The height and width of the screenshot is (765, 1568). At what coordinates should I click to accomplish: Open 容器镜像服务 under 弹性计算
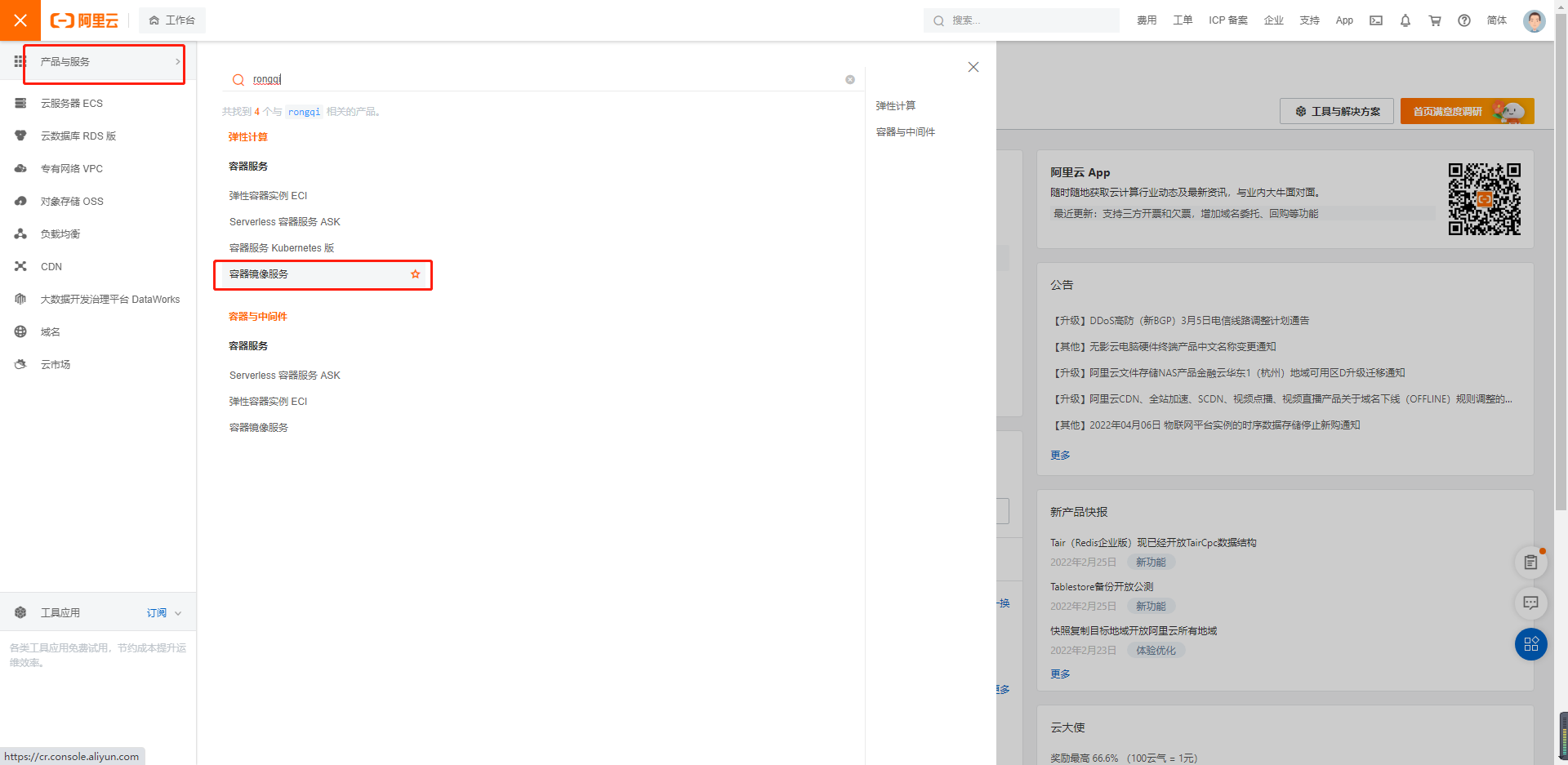[x=259, y=274]
